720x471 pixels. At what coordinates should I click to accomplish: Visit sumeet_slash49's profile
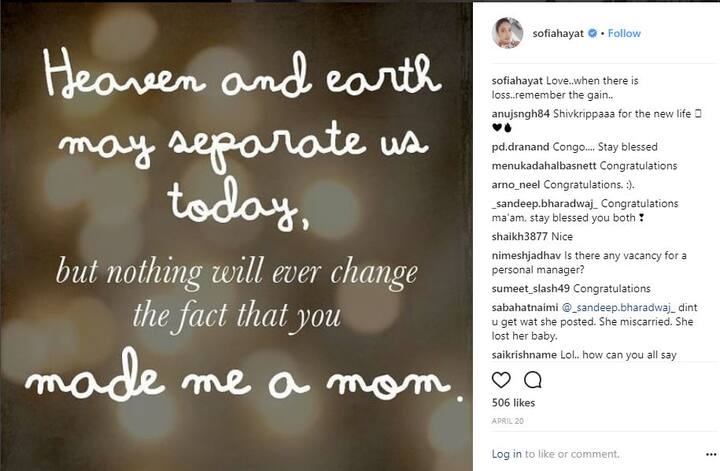[x=531, y=289]
